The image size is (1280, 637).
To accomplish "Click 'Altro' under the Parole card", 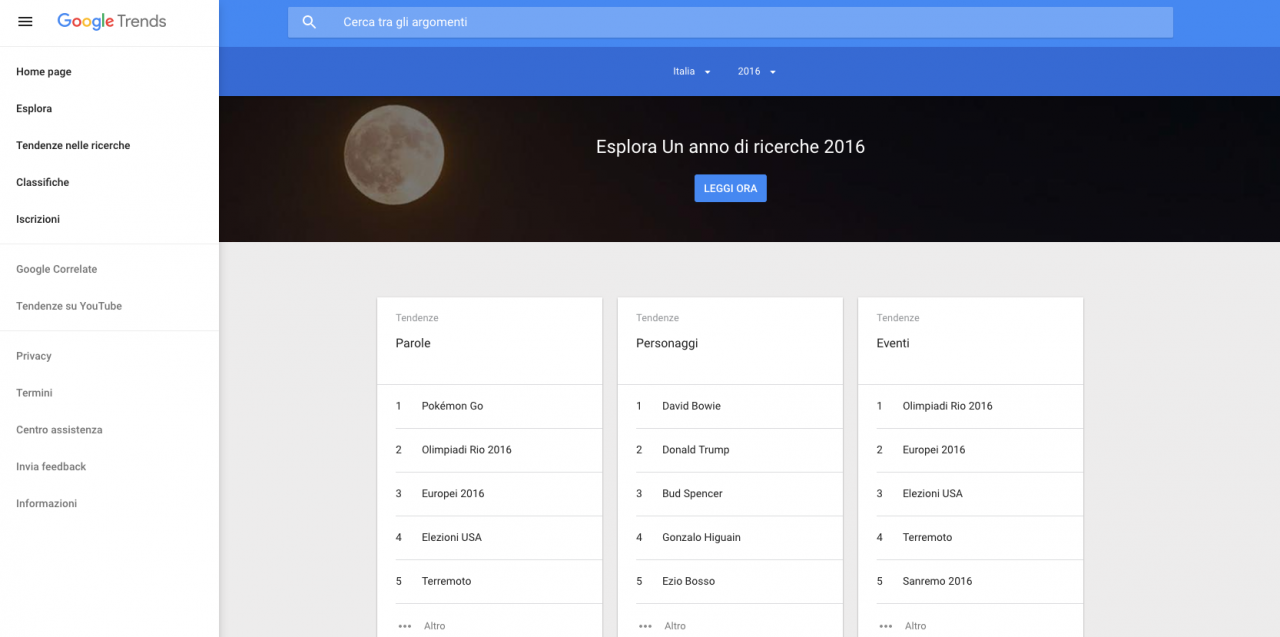I will (434, 626).
